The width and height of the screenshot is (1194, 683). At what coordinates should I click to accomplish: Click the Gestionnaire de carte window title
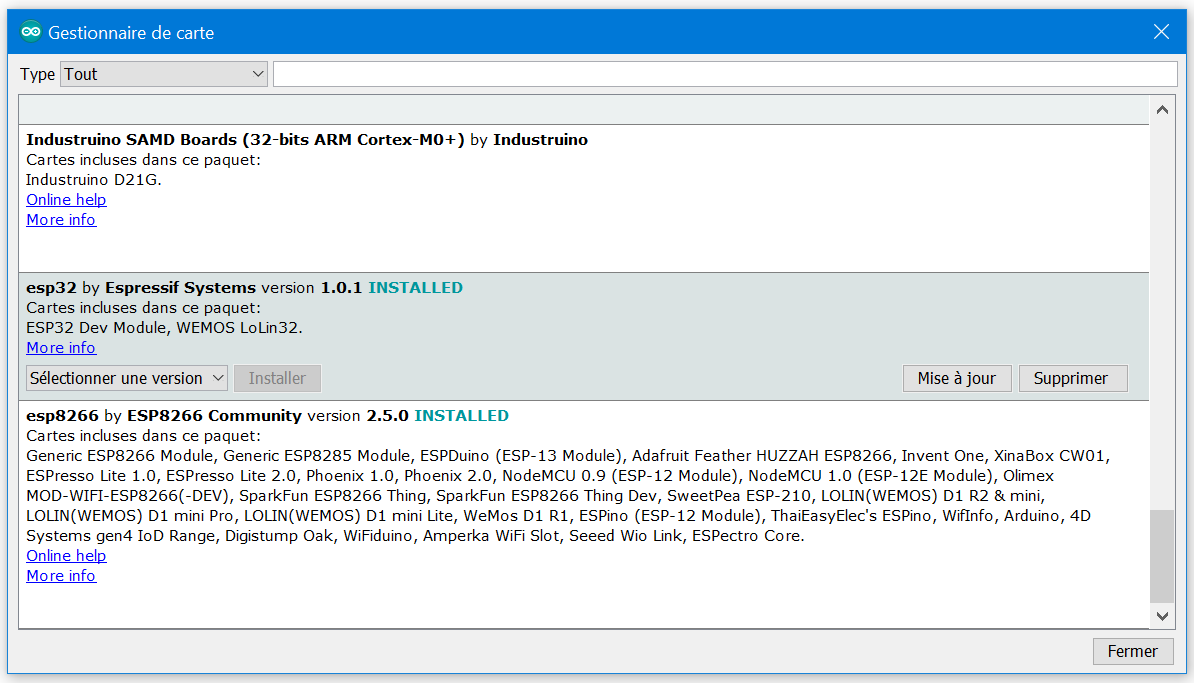(131, 33)
